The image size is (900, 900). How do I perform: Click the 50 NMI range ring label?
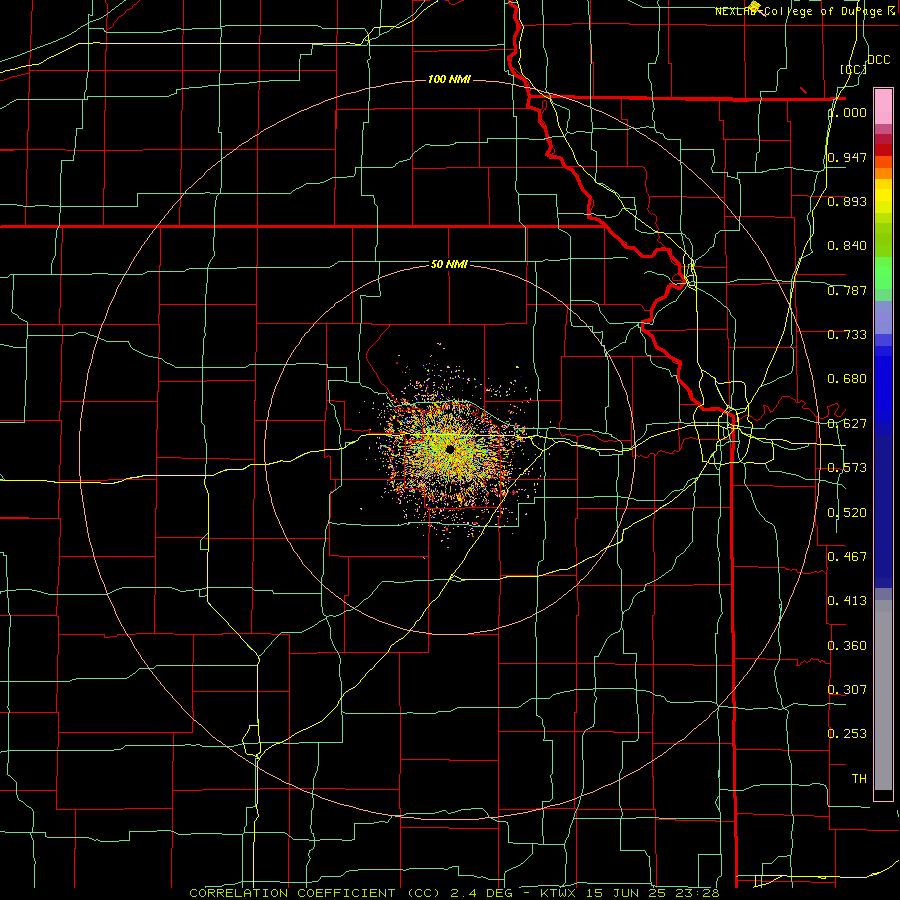click(449, 264)
